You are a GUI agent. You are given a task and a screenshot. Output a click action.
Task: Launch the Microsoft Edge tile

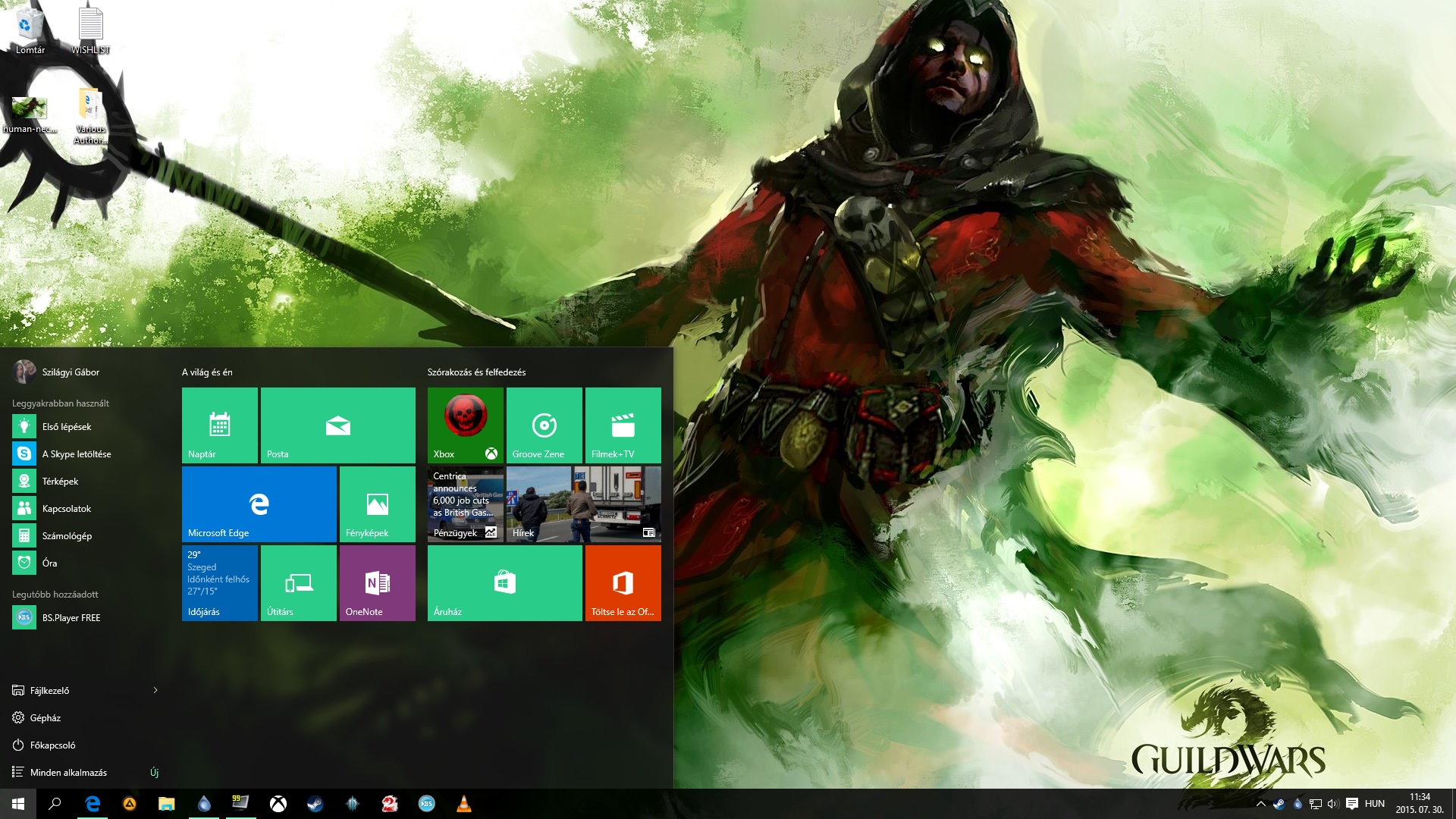click(259, 504)
